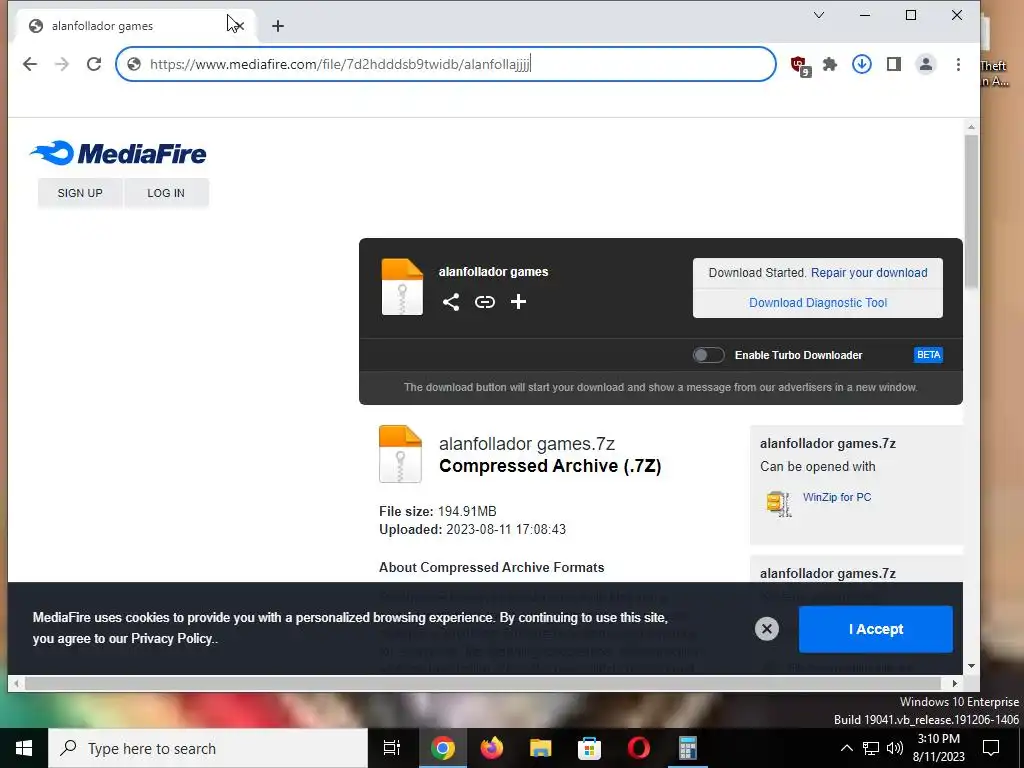
Task: Toggle the browser side panel
Action: click(894, 64)
